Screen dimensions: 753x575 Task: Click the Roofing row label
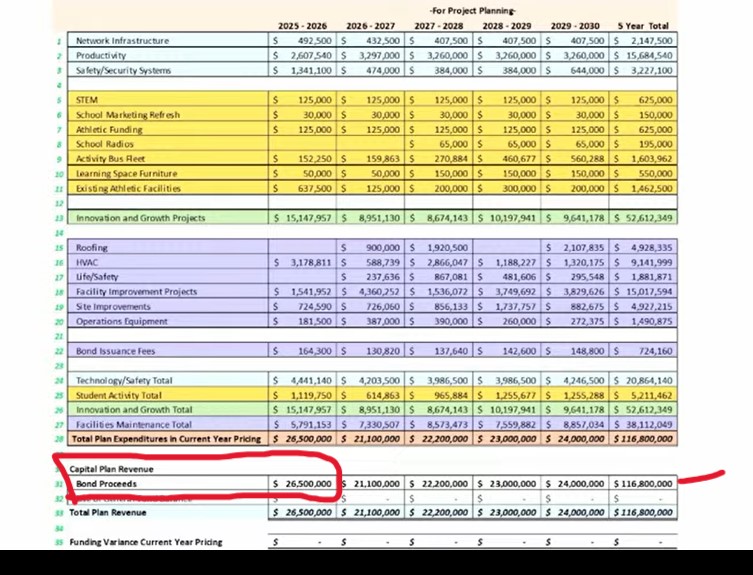coord(92,248)
